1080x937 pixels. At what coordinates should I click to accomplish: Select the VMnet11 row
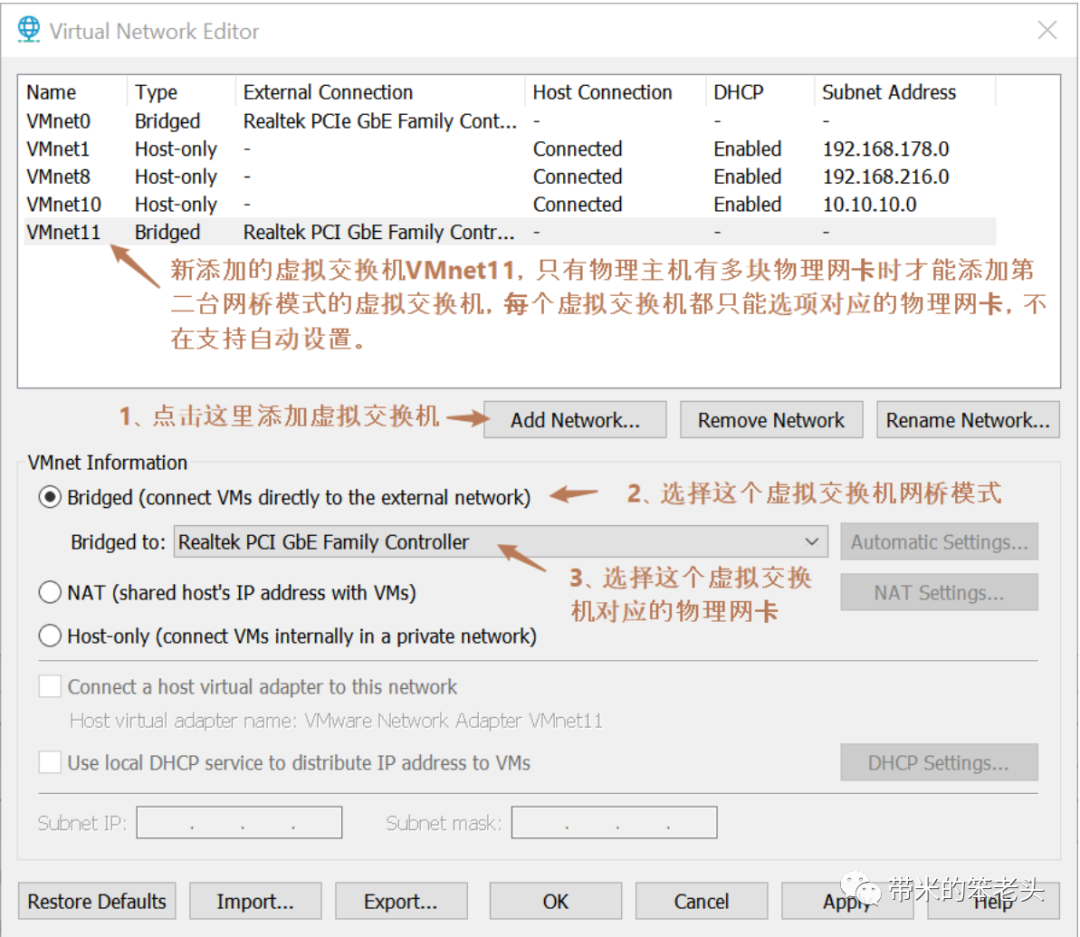pos(510,232)
